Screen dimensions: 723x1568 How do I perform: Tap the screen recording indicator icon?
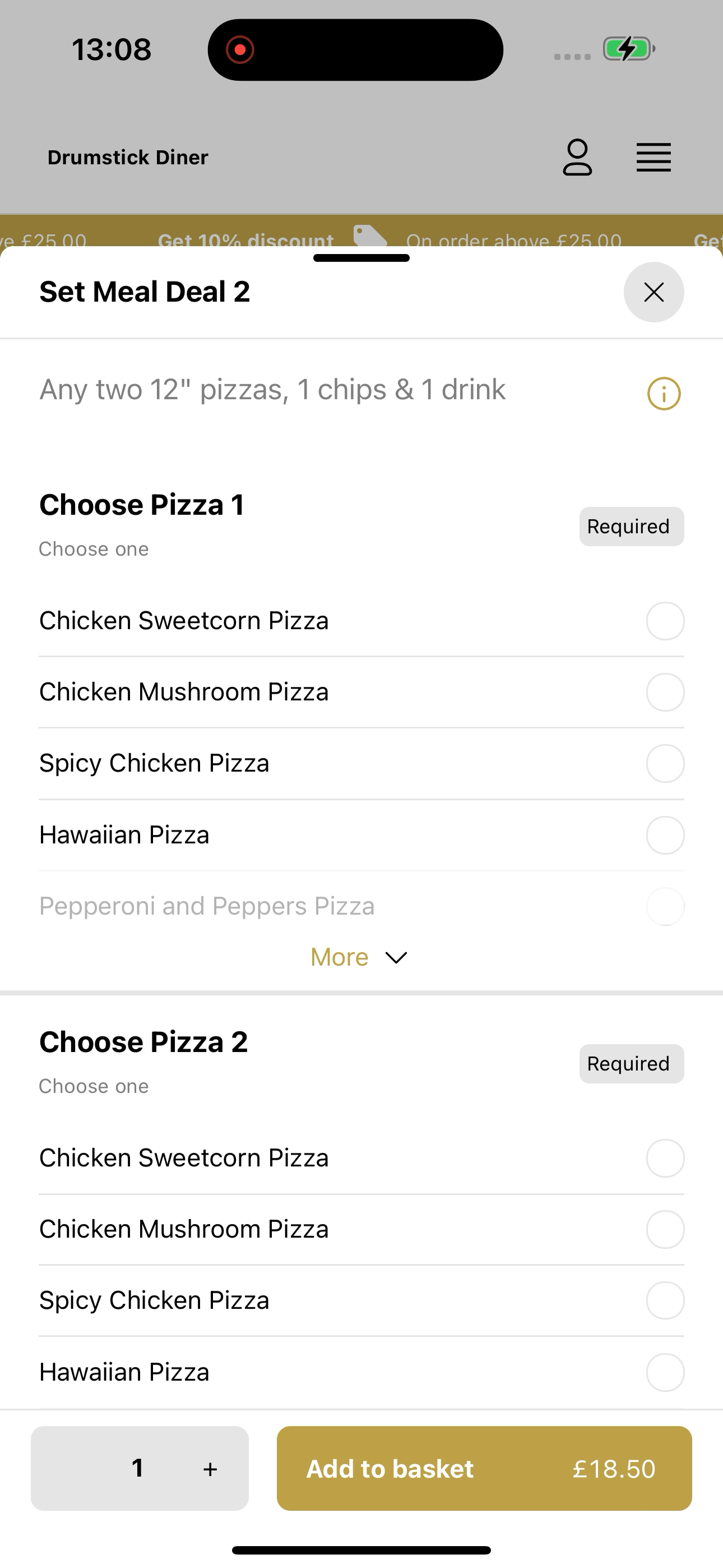pos(240,49)
